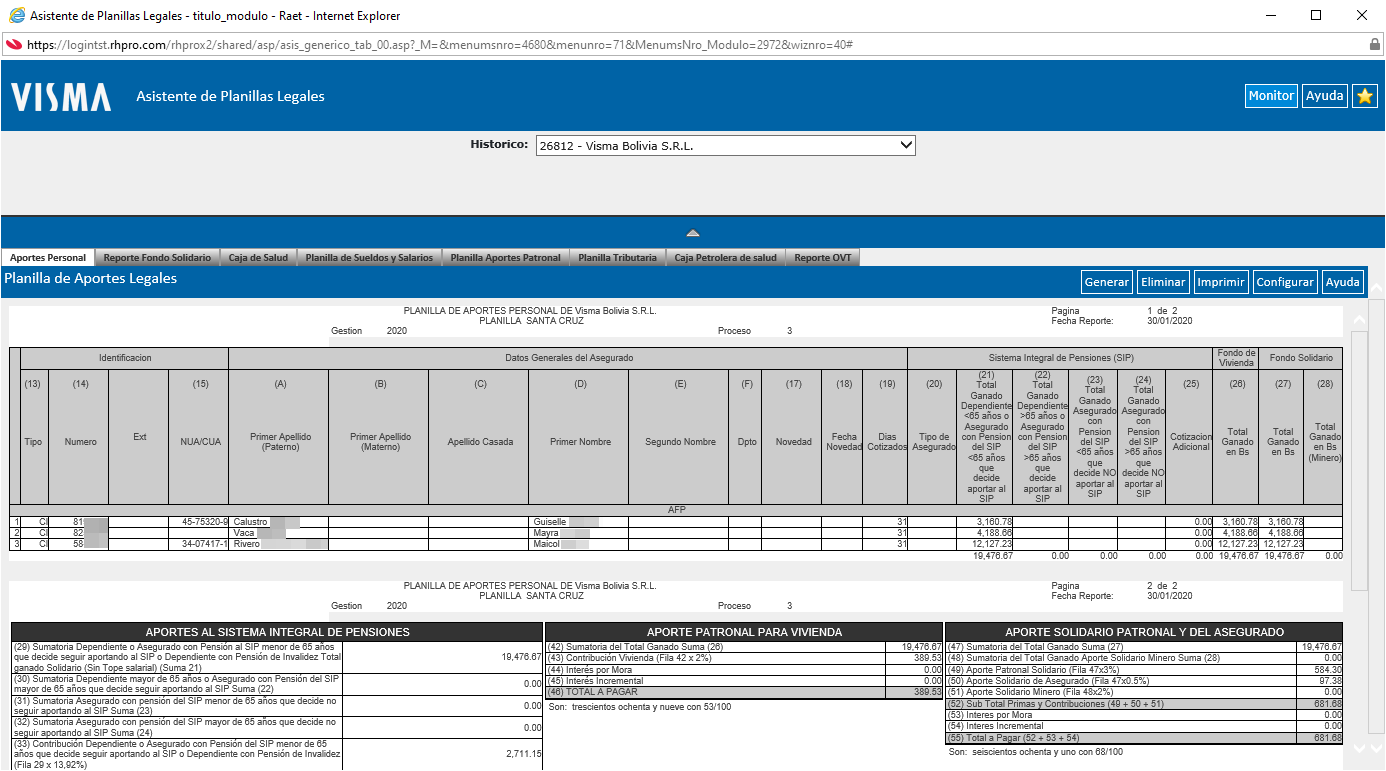Click the Vaca surname cell

[278, 533]
